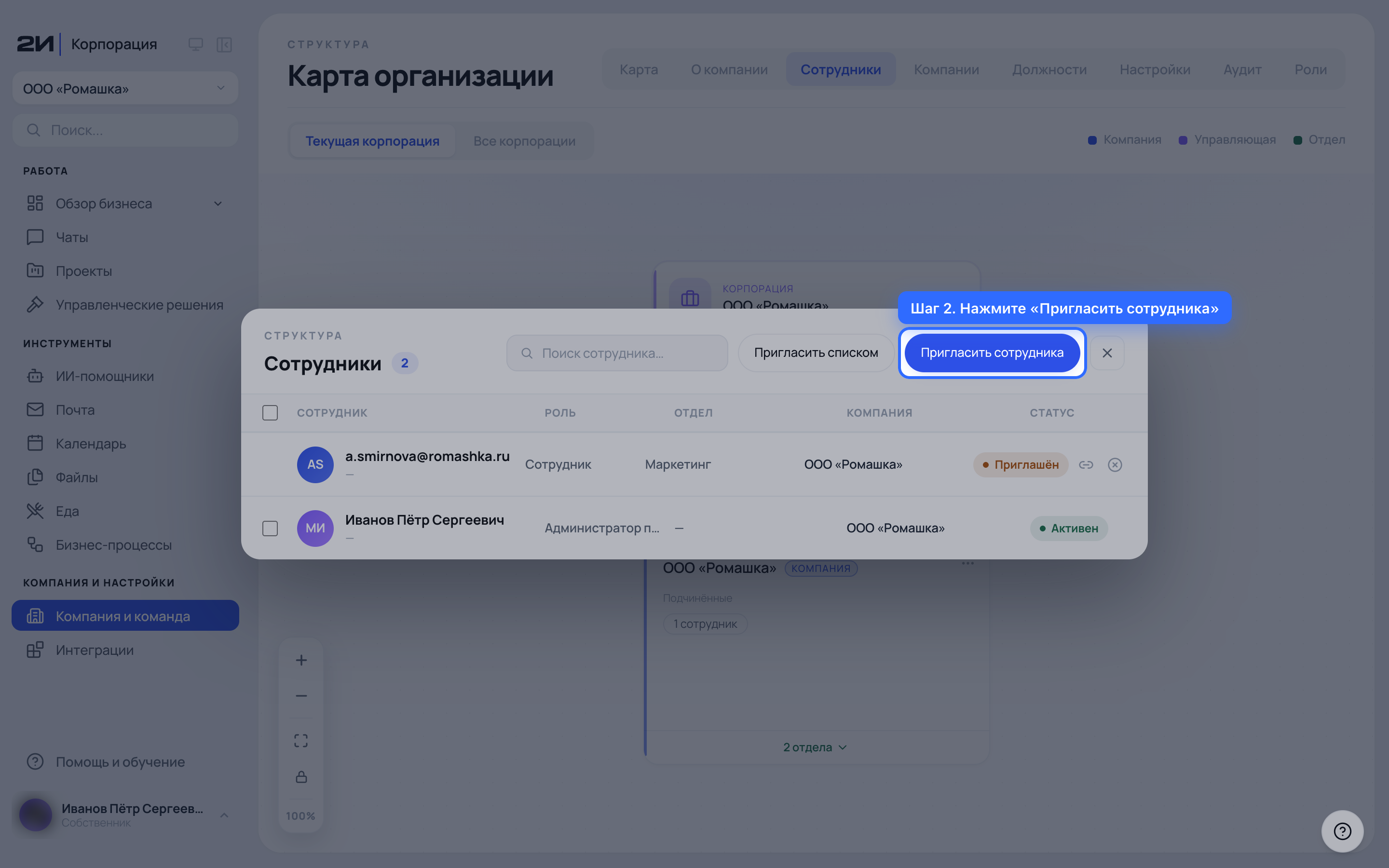Toggle the map lock icon
The width and height of the screenshot is (1389, 868).
301,777
